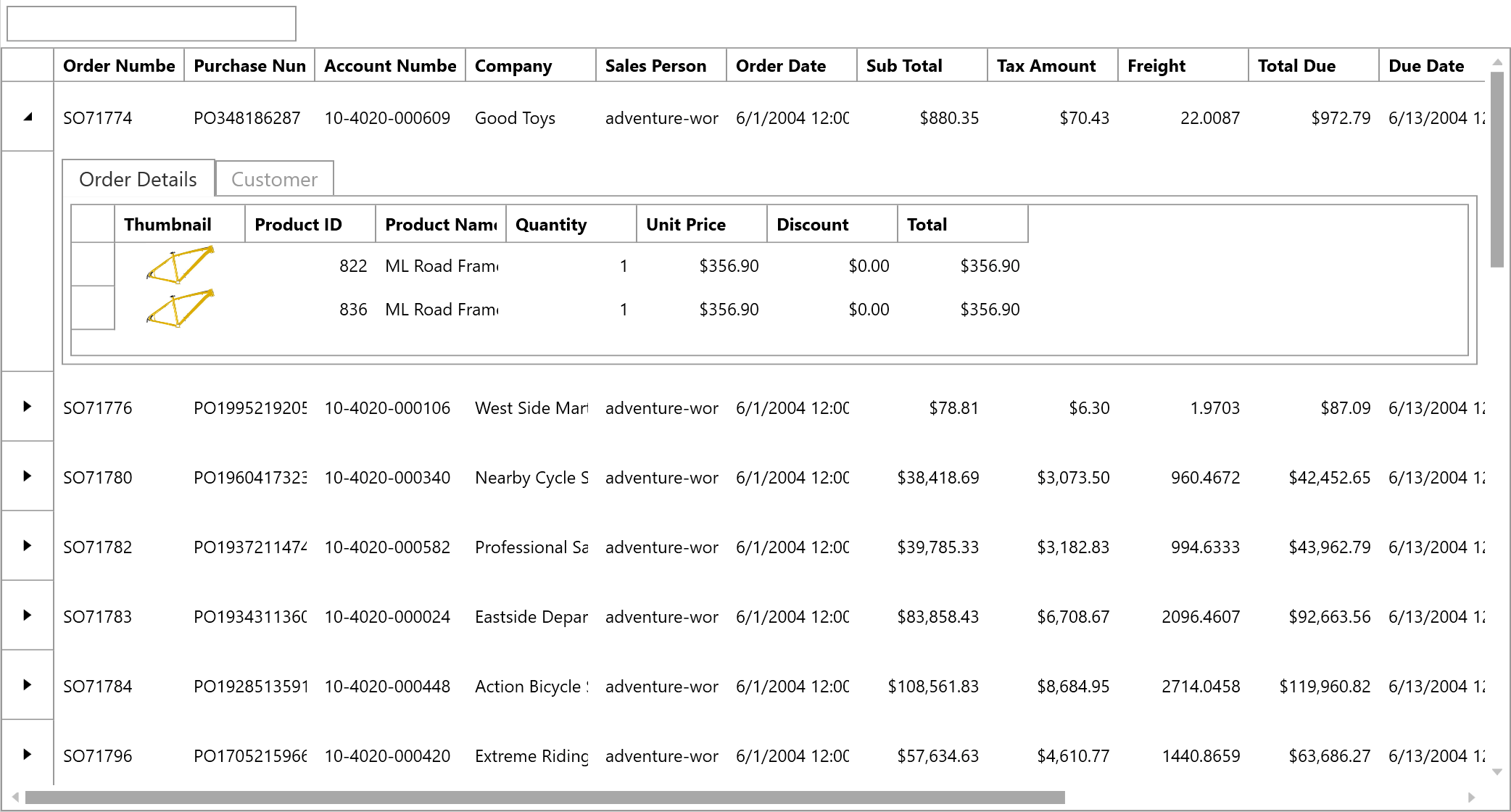Sort by the Order Number column

point(118,65)
